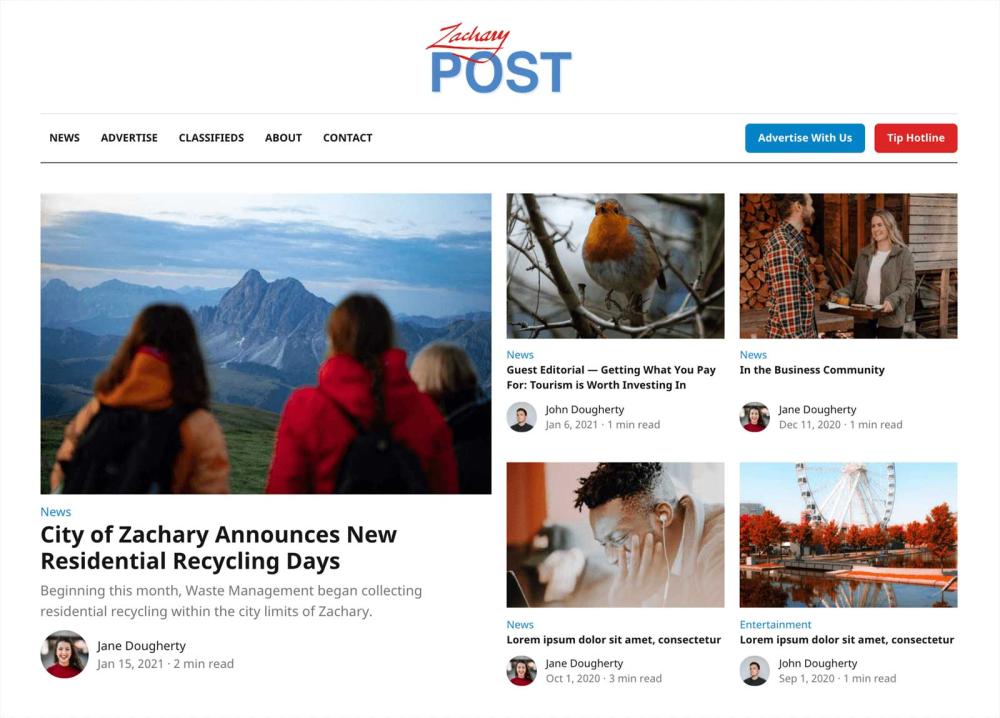Image resolution: width=1000 pixels, height=718 pixels.
Task: Click the Advertise With Us button
Action: click(x=805, y=138)
